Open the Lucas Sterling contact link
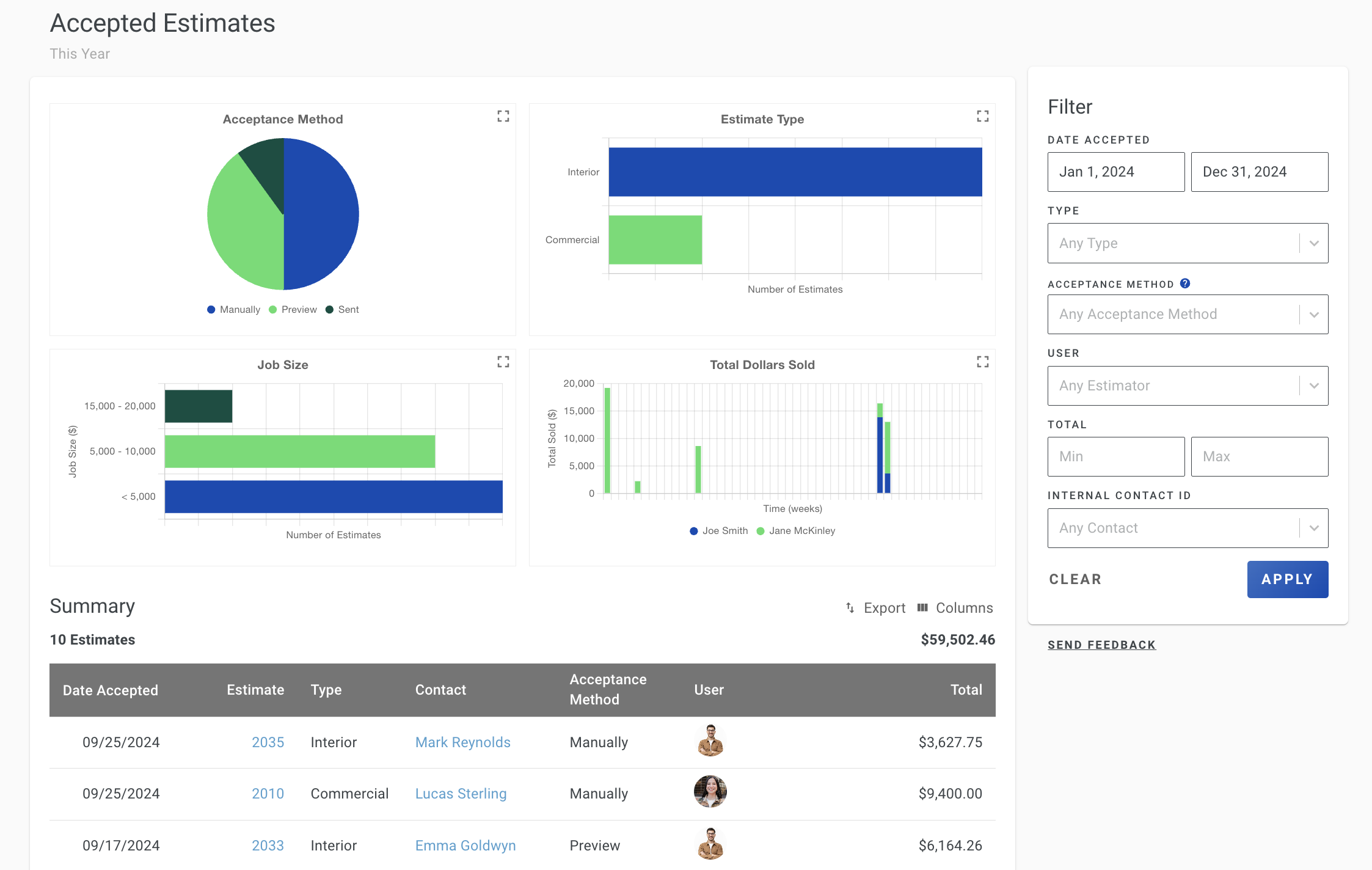This screenshot has width=1372, height=870. pos(461,794)
